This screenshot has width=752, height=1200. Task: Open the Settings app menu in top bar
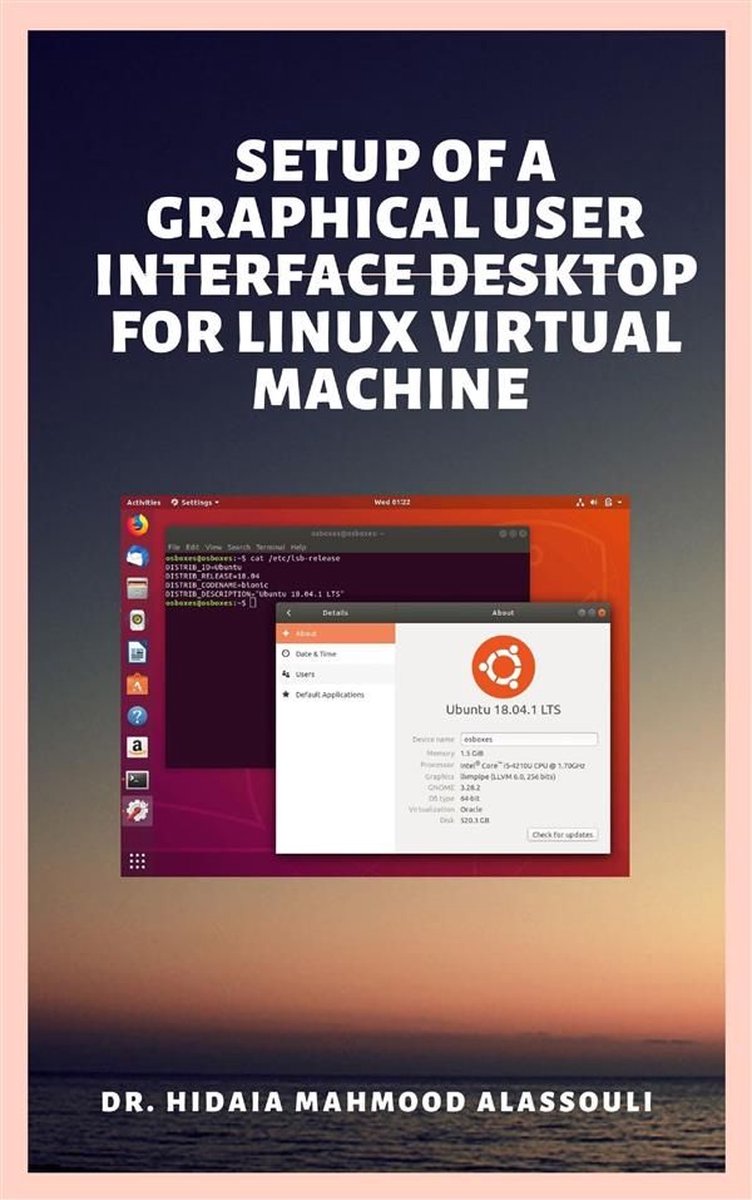tap(195, 502)
